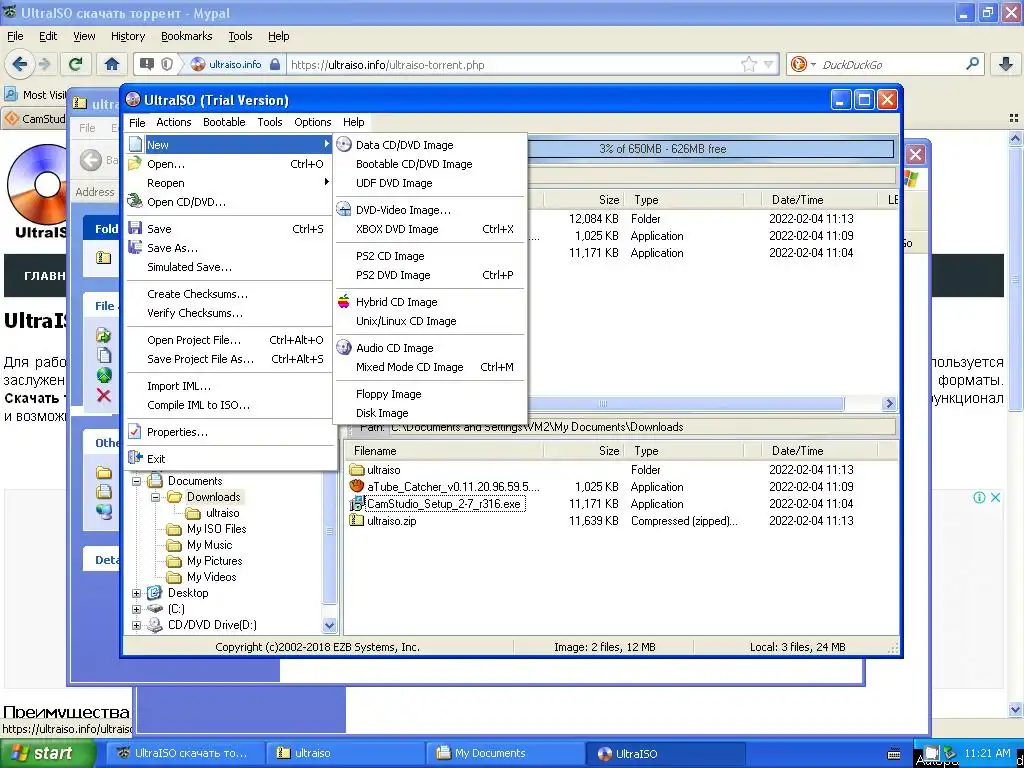This screenshot has height=768, width=1024.
Task: Click the Mypal back arrow icon
Action: pyautogui.click(x=20, y=64)
